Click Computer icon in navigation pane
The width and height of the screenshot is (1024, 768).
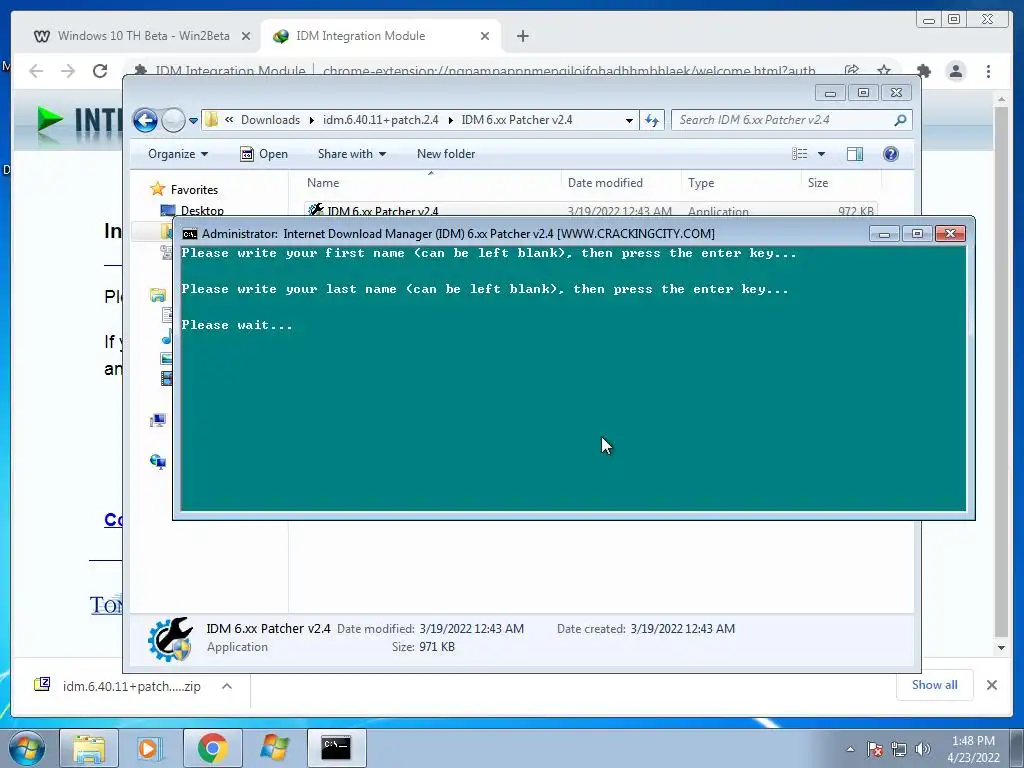point(157,420)
